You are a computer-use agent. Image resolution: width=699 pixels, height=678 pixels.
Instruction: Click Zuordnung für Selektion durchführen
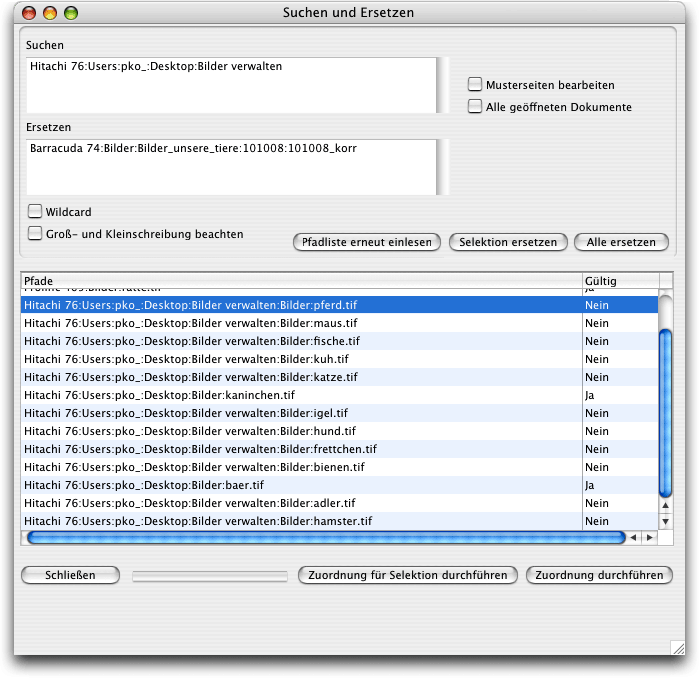(x=407, y=575)
